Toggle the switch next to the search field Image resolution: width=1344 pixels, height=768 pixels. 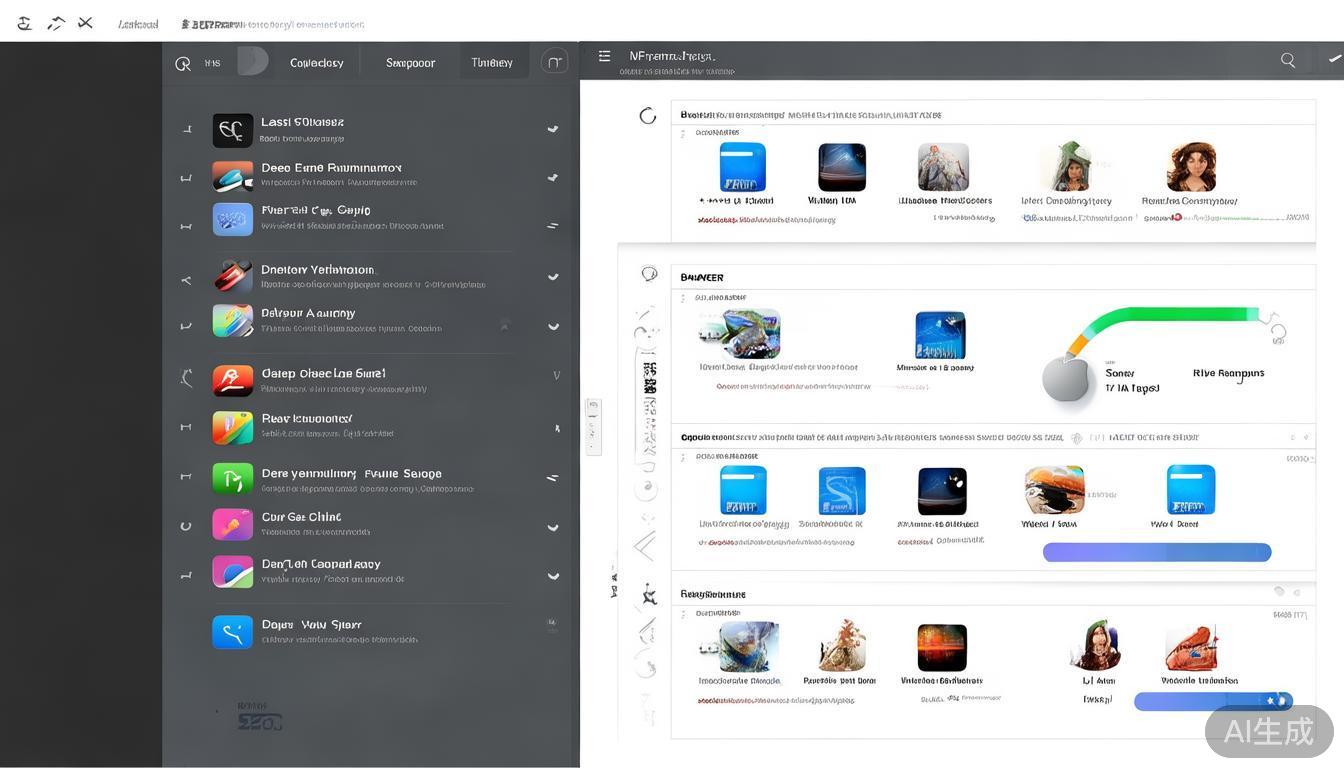pos(252,62)
